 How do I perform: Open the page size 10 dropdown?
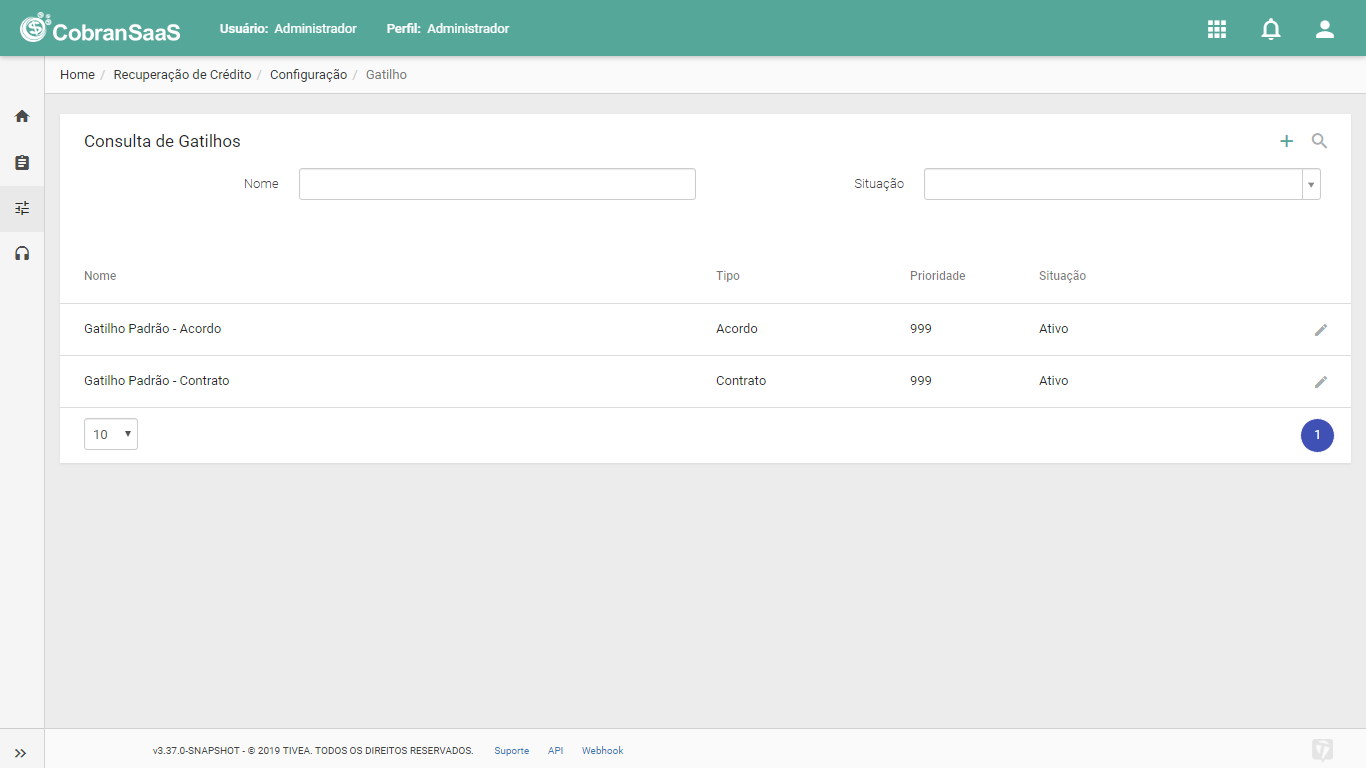click(111, 434)
